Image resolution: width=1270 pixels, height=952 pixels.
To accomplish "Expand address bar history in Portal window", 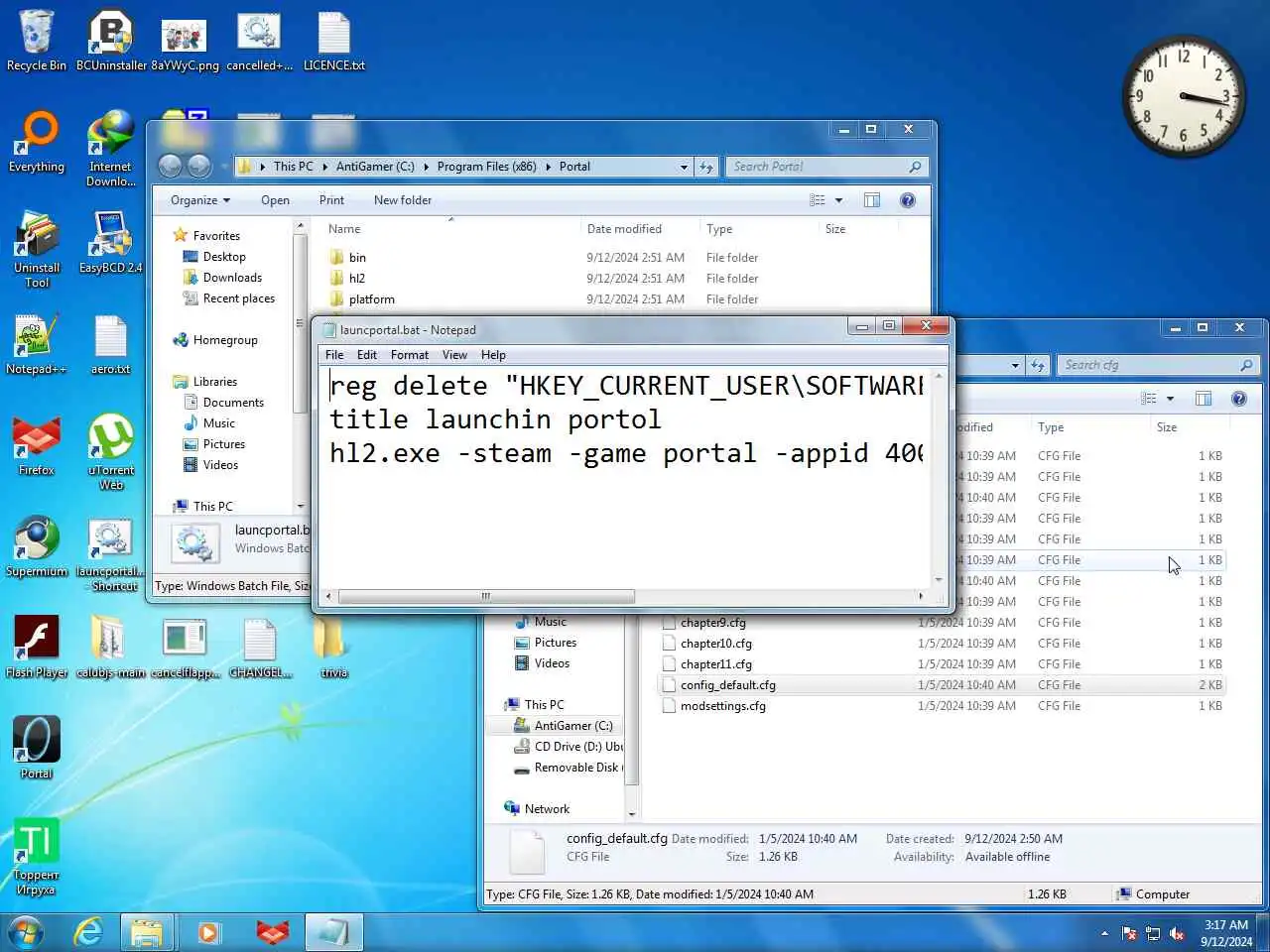I will click(x=684, y=167).
